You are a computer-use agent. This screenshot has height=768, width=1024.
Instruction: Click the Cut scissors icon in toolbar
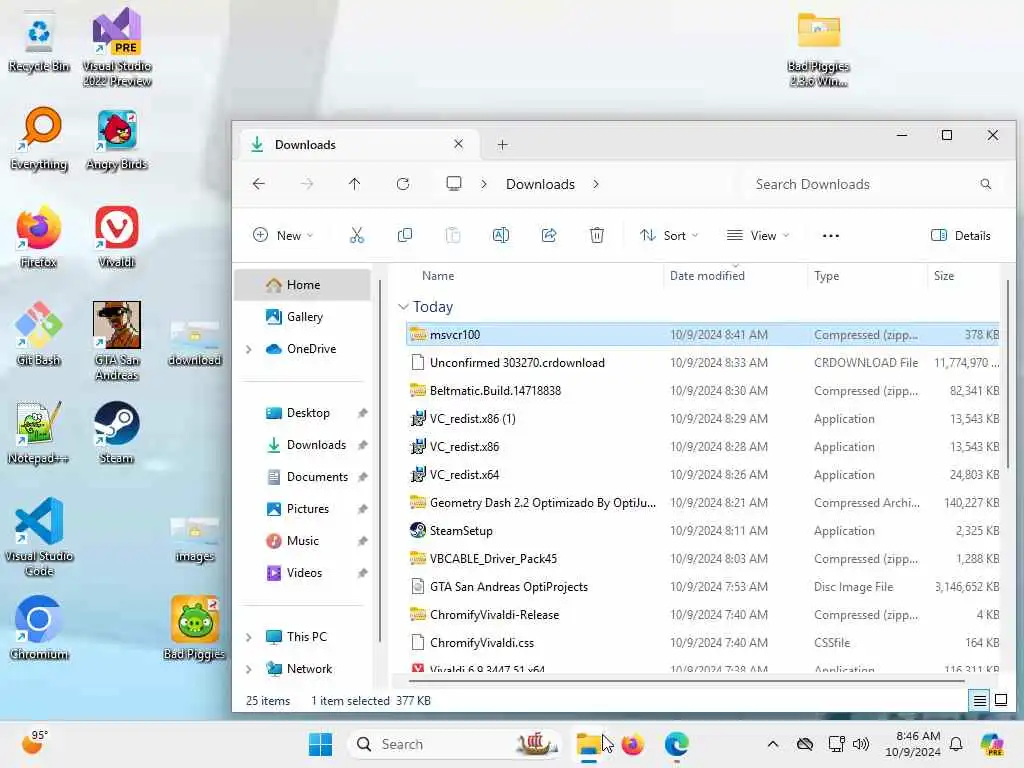tap(357, 235)
